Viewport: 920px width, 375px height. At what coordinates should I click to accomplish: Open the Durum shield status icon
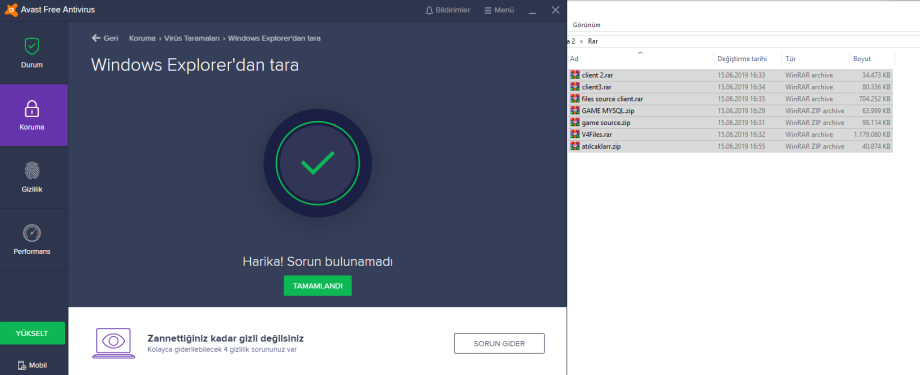(32, 46)
